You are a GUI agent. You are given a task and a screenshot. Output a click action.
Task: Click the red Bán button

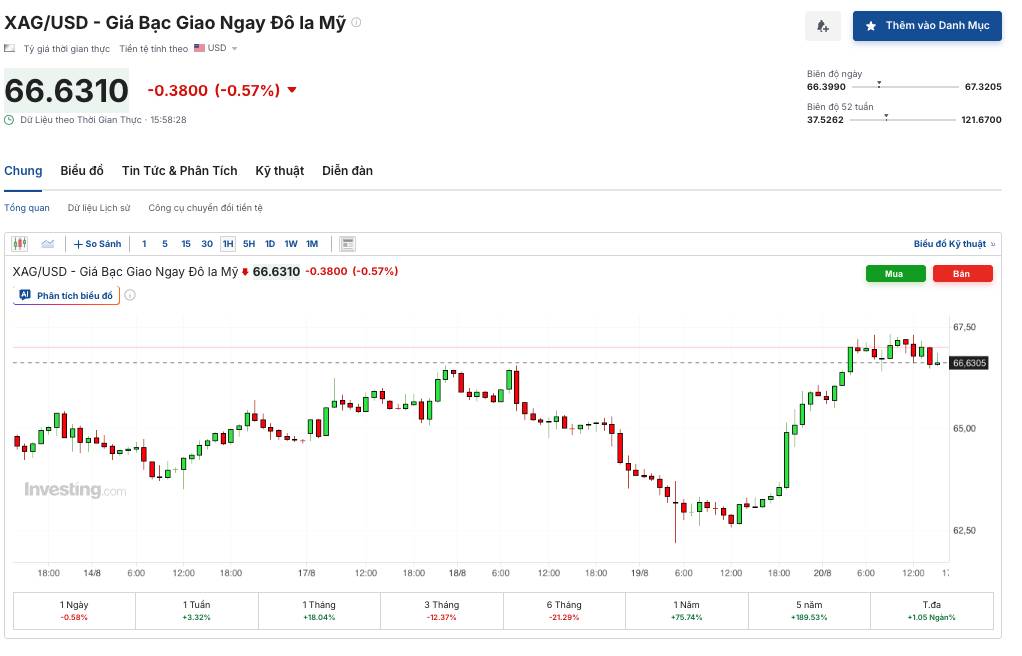pos(963,274)
